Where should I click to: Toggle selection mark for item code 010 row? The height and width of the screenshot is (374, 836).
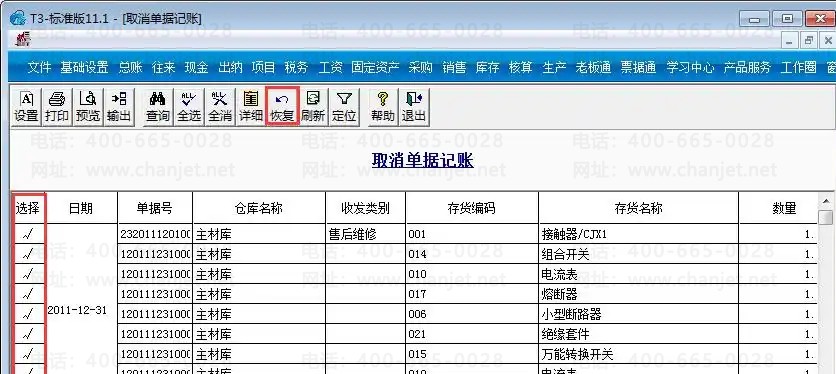[28, 274]
